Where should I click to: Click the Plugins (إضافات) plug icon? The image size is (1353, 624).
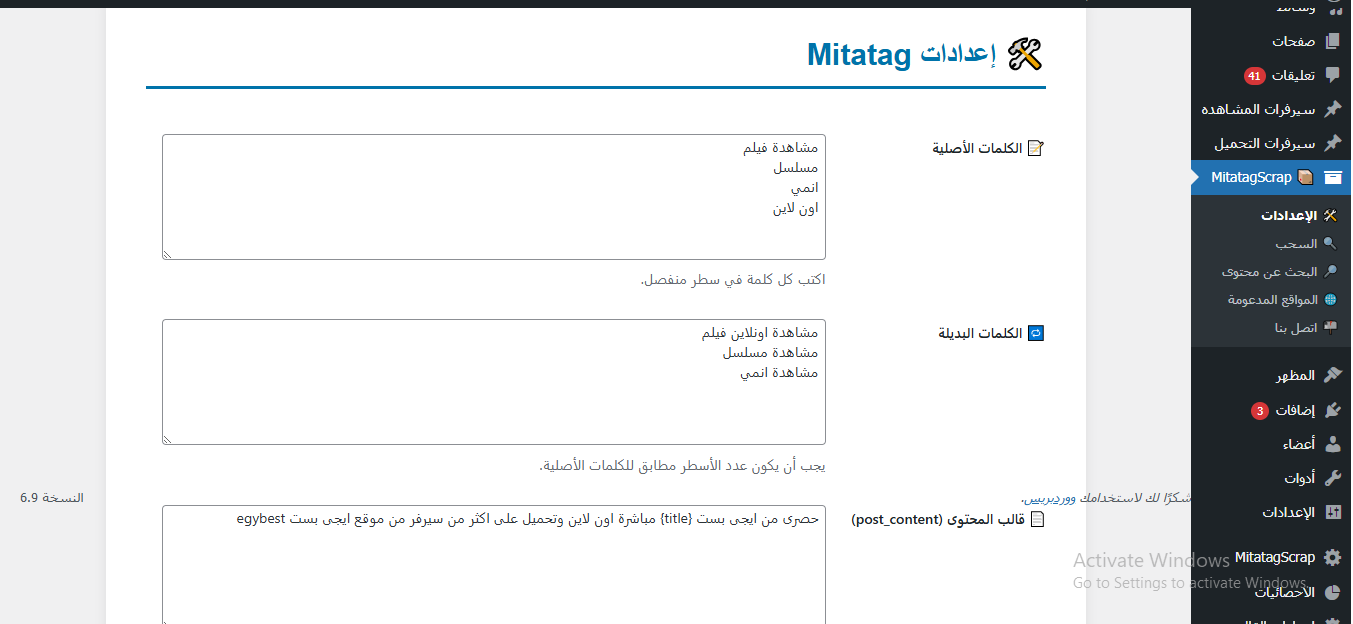click(x=1332, y=410)
